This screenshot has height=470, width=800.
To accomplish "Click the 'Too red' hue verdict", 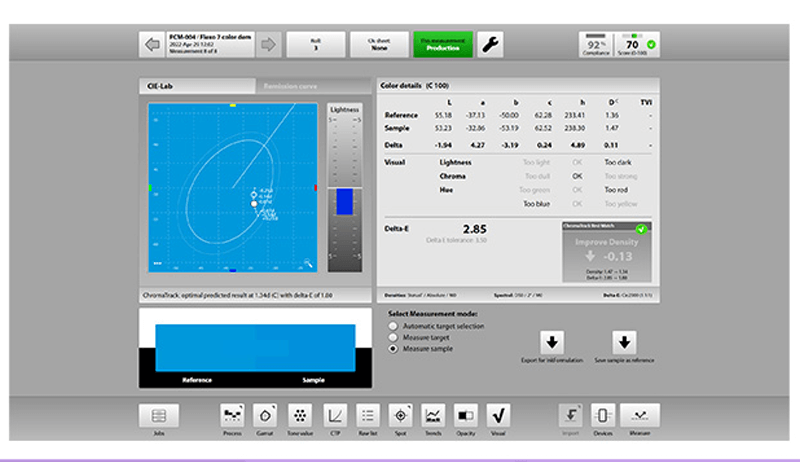I will (x=616, y=190).
